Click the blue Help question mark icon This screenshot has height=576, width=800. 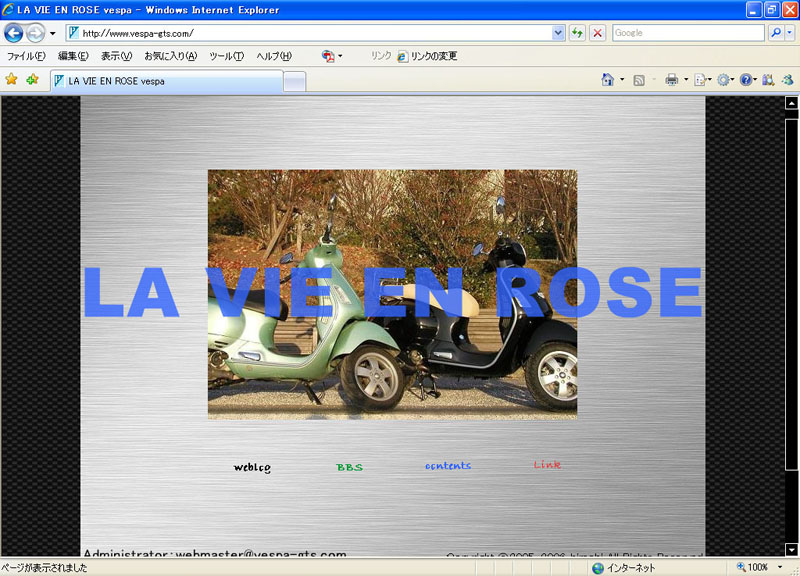(x=746, y=80)
